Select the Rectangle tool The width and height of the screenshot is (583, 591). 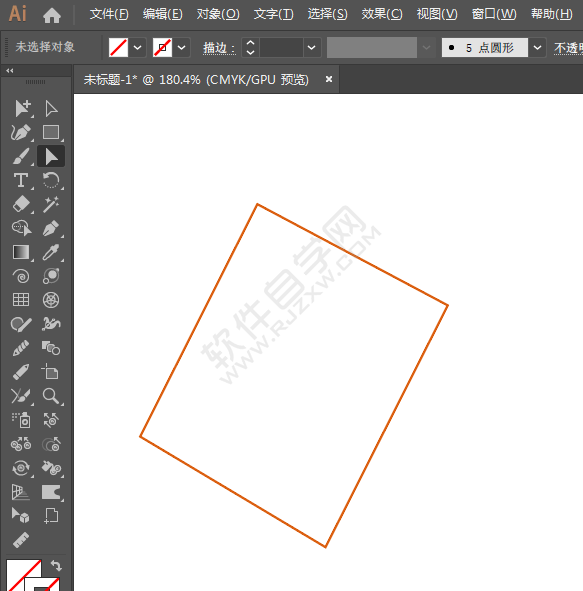pyautogui.click(x=51, y=133)
